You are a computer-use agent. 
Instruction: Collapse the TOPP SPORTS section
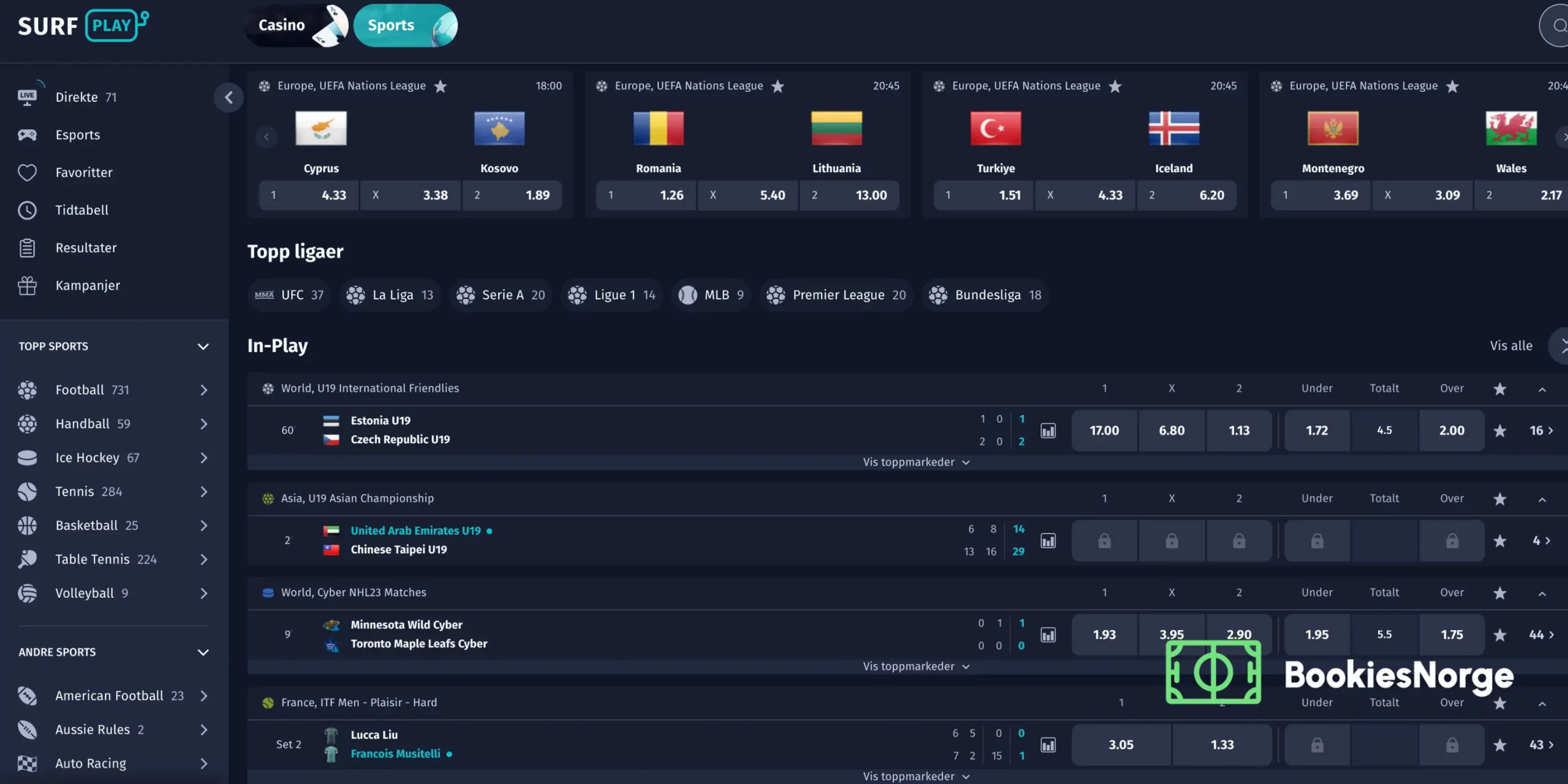tap(203, 347)
